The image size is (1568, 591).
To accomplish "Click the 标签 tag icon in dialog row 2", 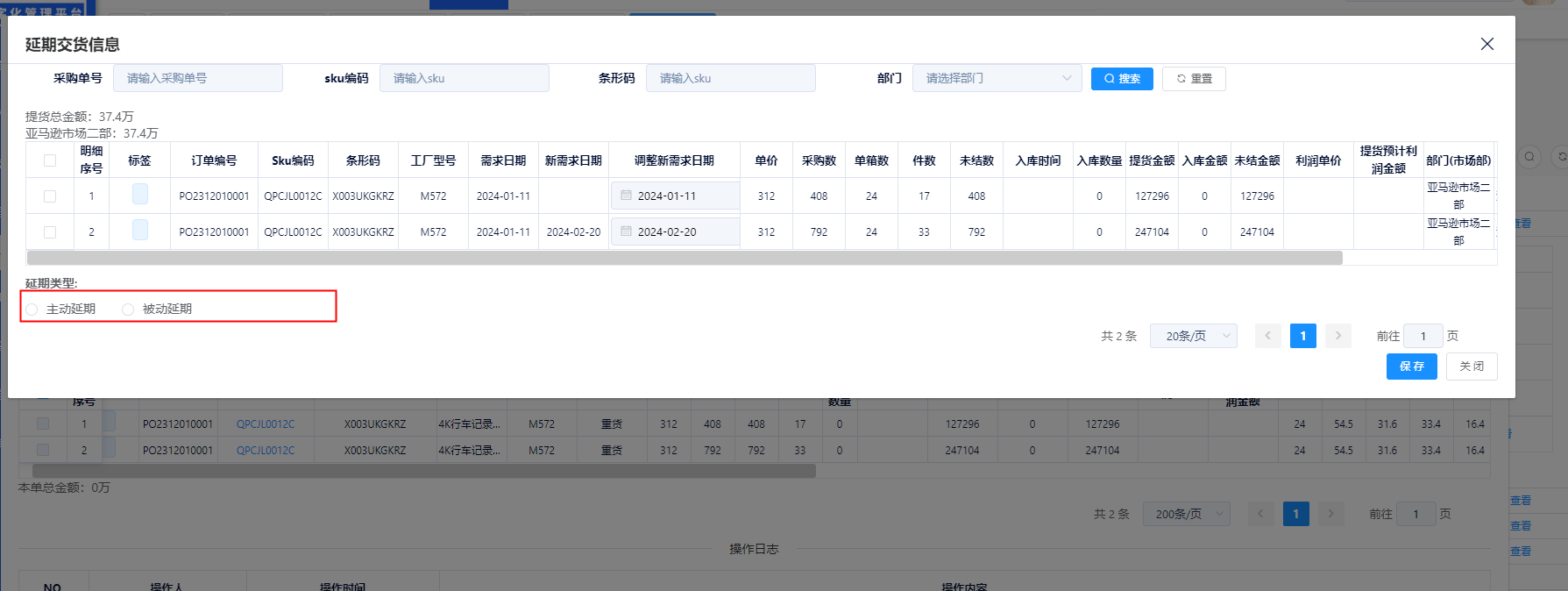I will coord(140,231).
